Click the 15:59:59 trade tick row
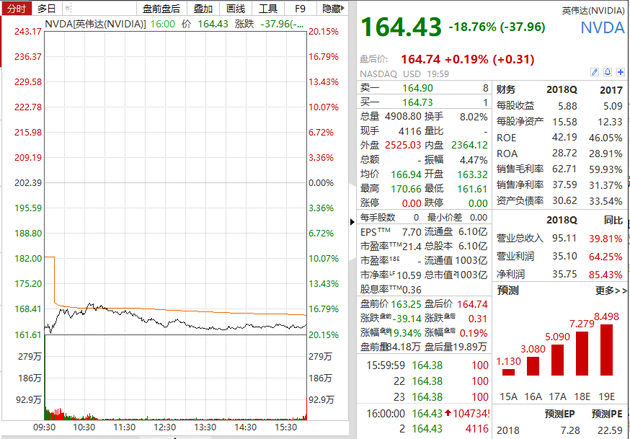The width and height of the screenshot is (630, 439). click(423, 365)
